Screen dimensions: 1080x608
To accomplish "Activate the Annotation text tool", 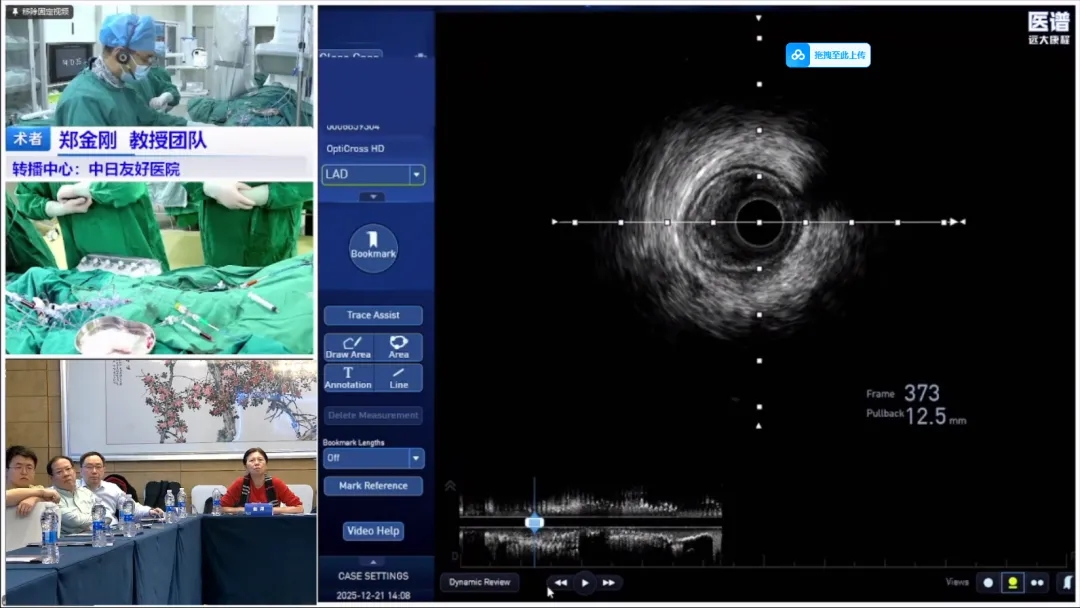I will pyautogui.click(x=348, y=377).
